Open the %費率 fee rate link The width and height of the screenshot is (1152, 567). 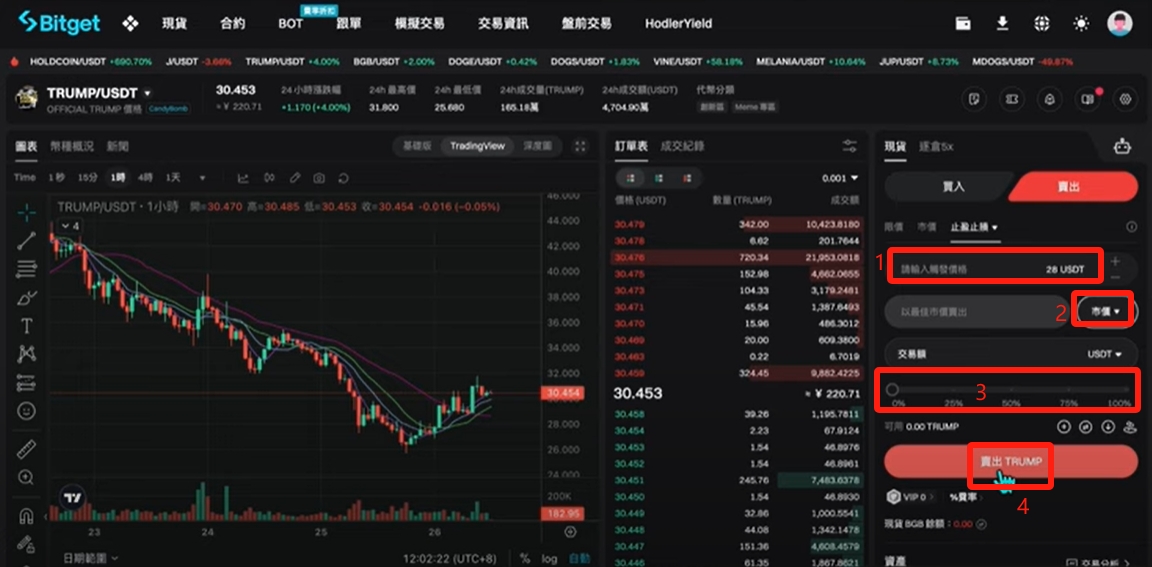[x=966, y=497]
